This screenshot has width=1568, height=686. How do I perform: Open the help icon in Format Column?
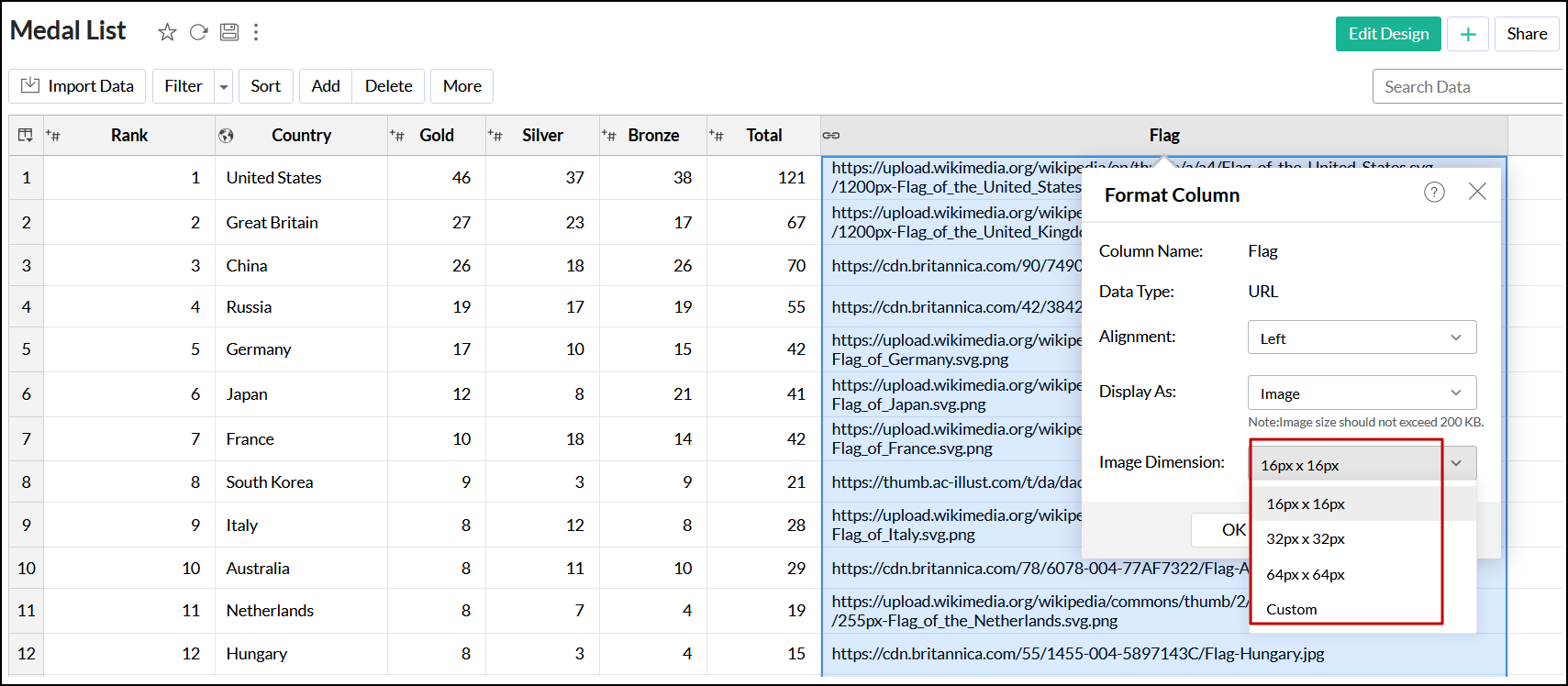pyautogui.click(x=1434, y=192)
